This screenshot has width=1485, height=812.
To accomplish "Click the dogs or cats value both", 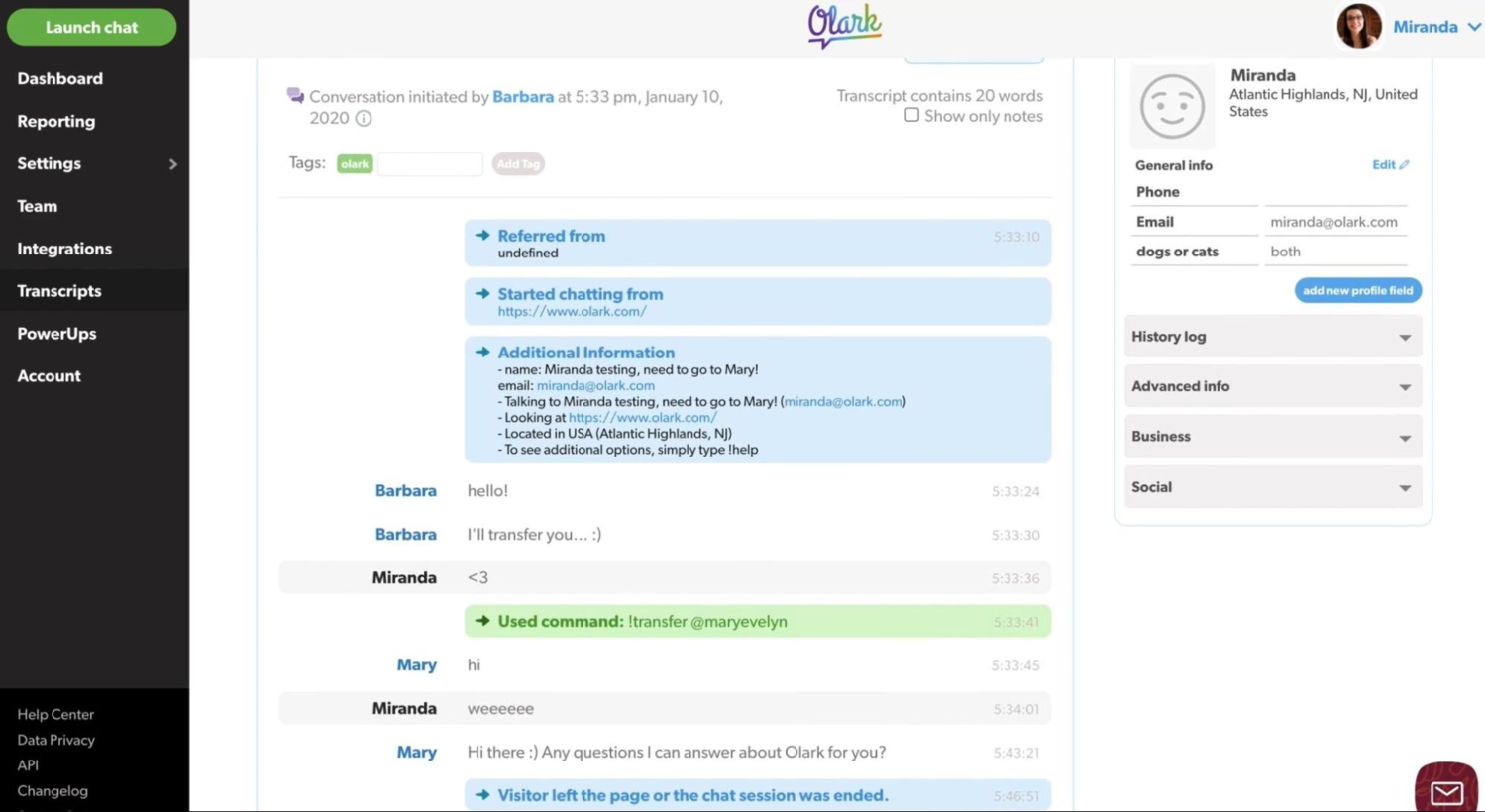I will tap(1335, 252).
